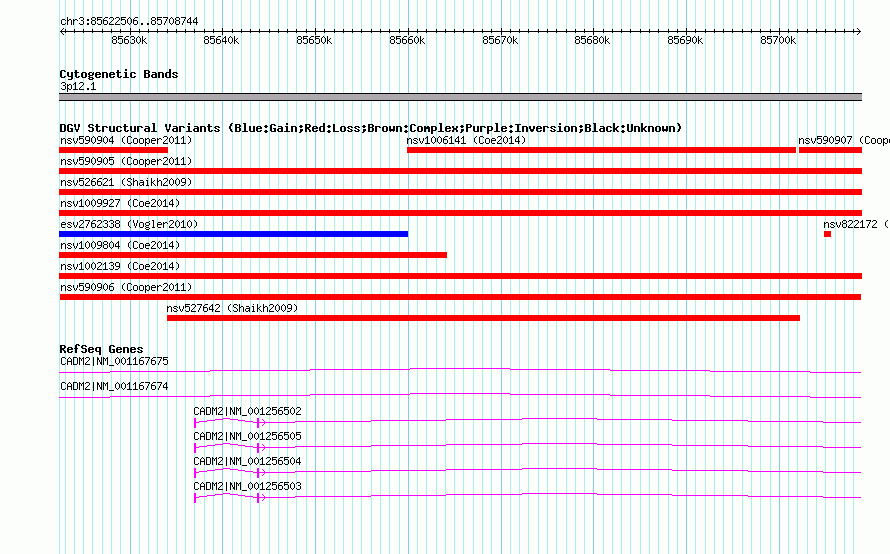Screen dimensions: 890x554
Task: Select the nsv1006141 (Coe2014) variant label
Action: 467,140
